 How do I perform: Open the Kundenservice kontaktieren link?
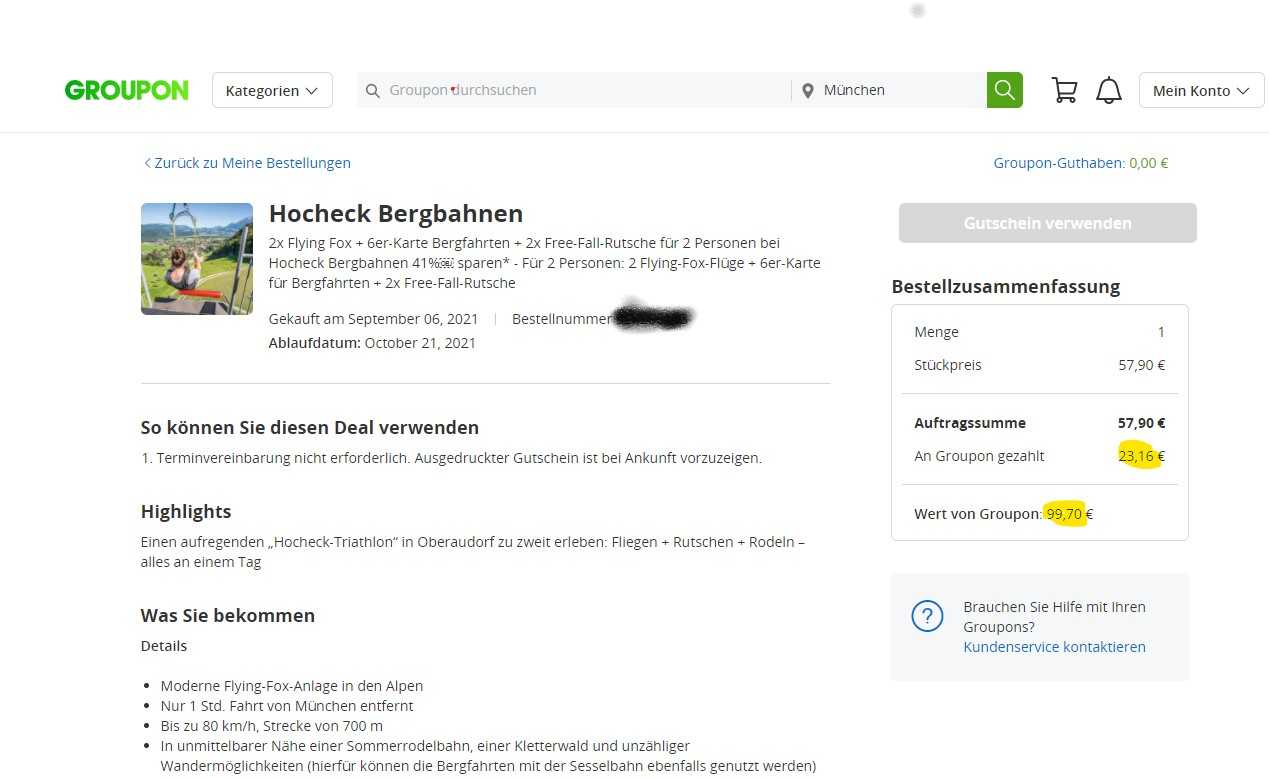point(1054,647)
